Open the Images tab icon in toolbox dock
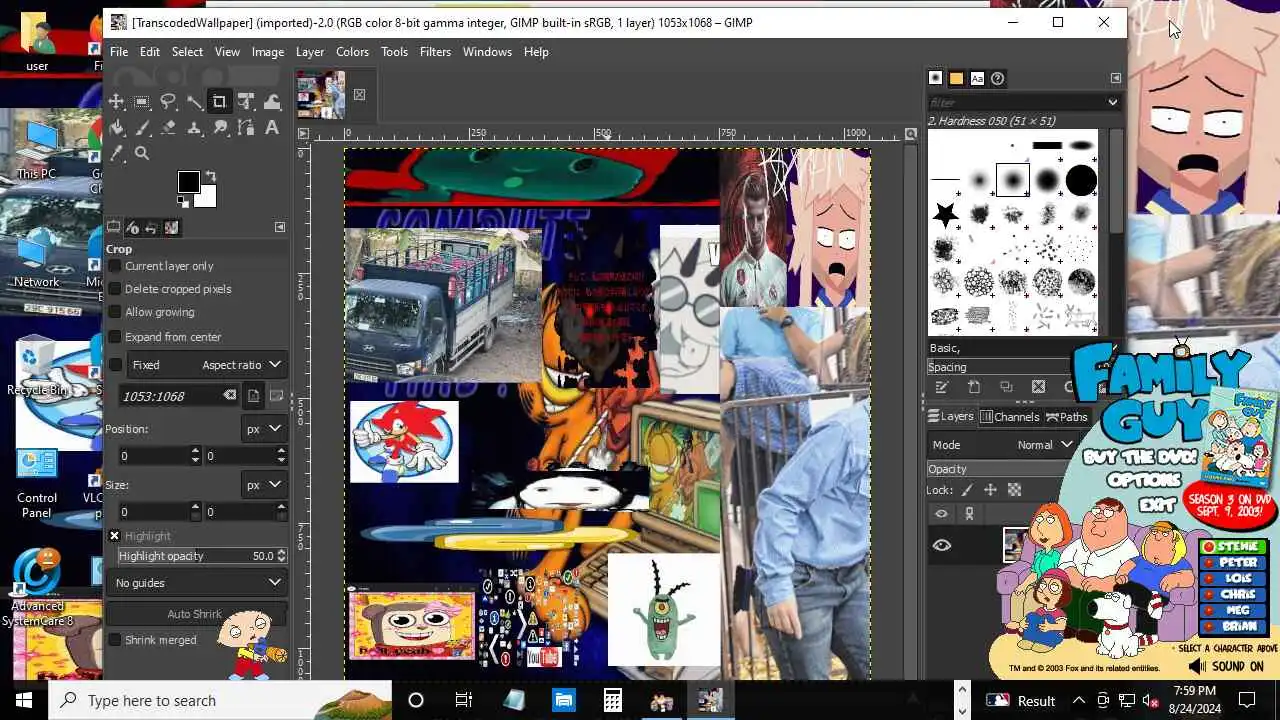 pyautogui.click(x=171, y=228)
